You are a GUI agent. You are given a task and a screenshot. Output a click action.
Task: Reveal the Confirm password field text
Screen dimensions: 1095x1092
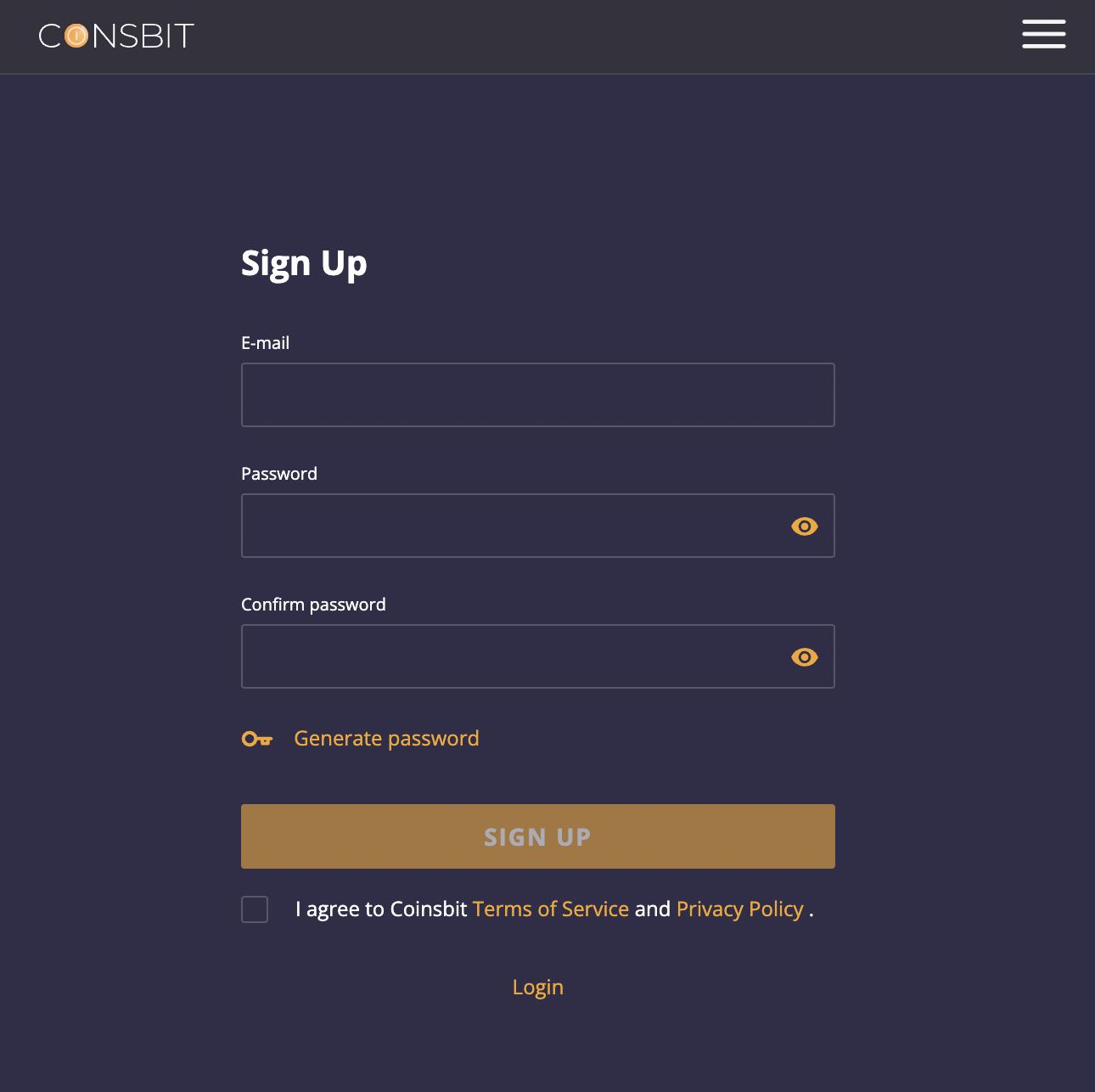click(x=804, y=657)
